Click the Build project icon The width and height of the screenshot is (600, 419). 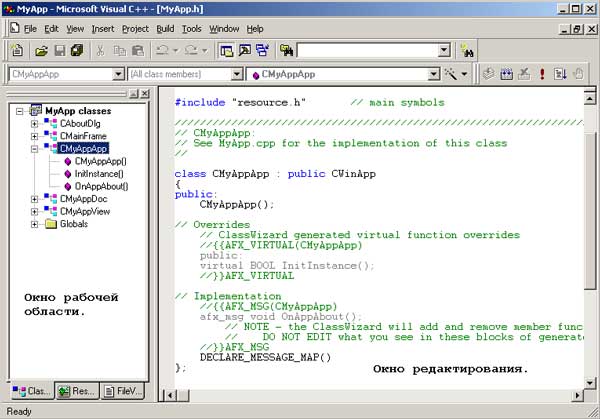coord(506,74)
